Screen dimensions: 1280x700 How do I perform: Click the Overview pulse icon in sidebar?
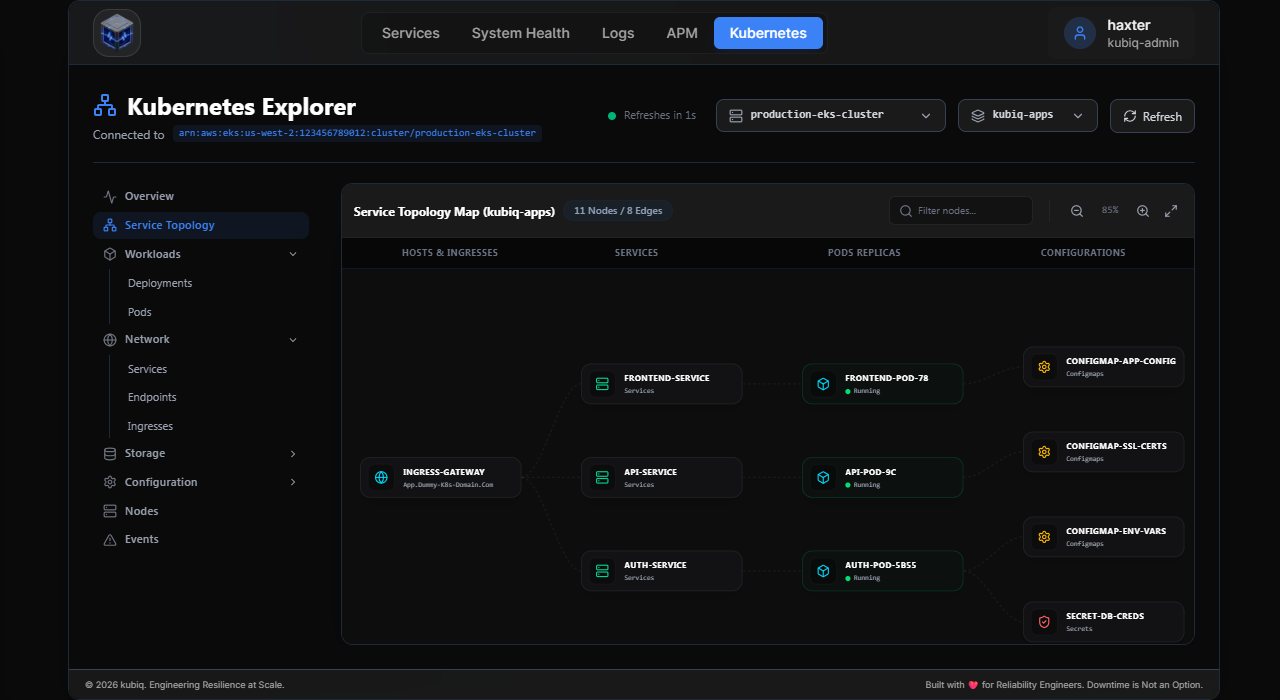tap(110, 197)
